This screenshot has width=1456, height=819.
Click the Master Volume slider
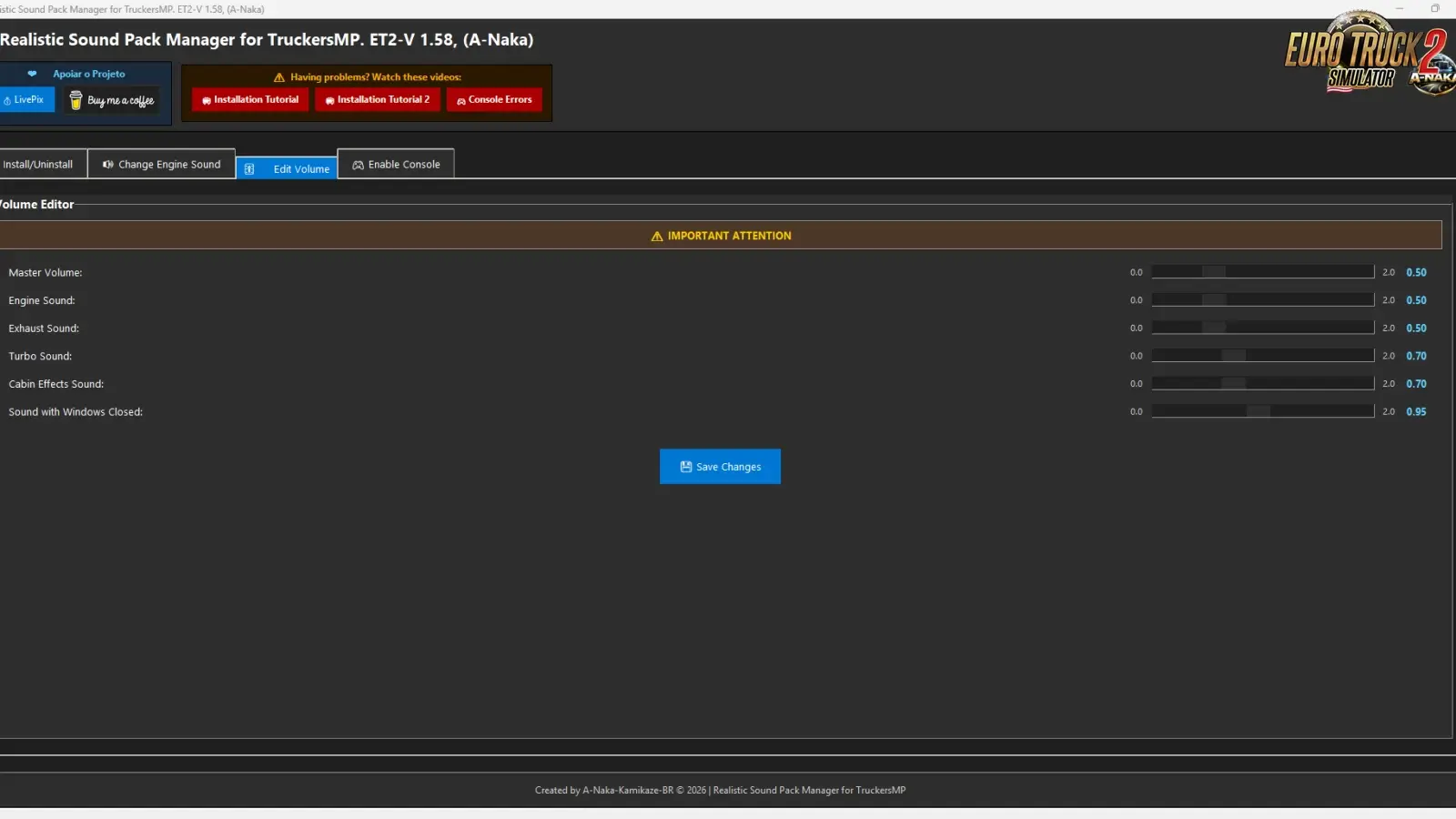pos(1262,272)
